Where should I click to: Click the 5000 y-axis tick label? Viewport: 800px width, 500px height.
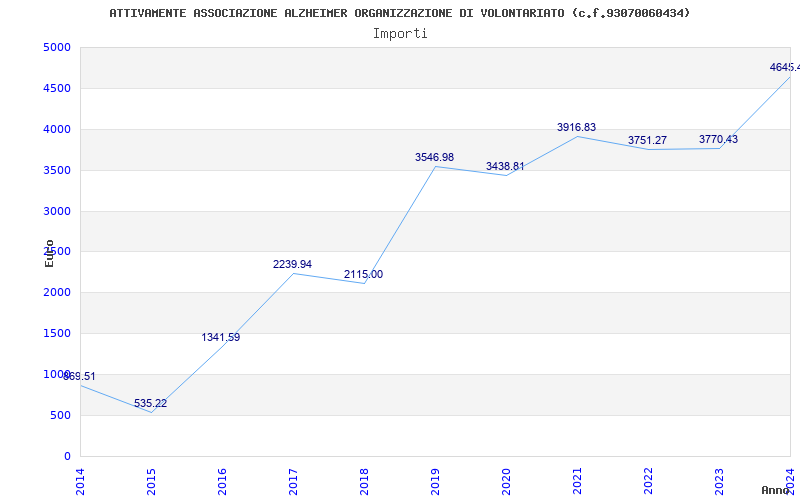[57, 47]
